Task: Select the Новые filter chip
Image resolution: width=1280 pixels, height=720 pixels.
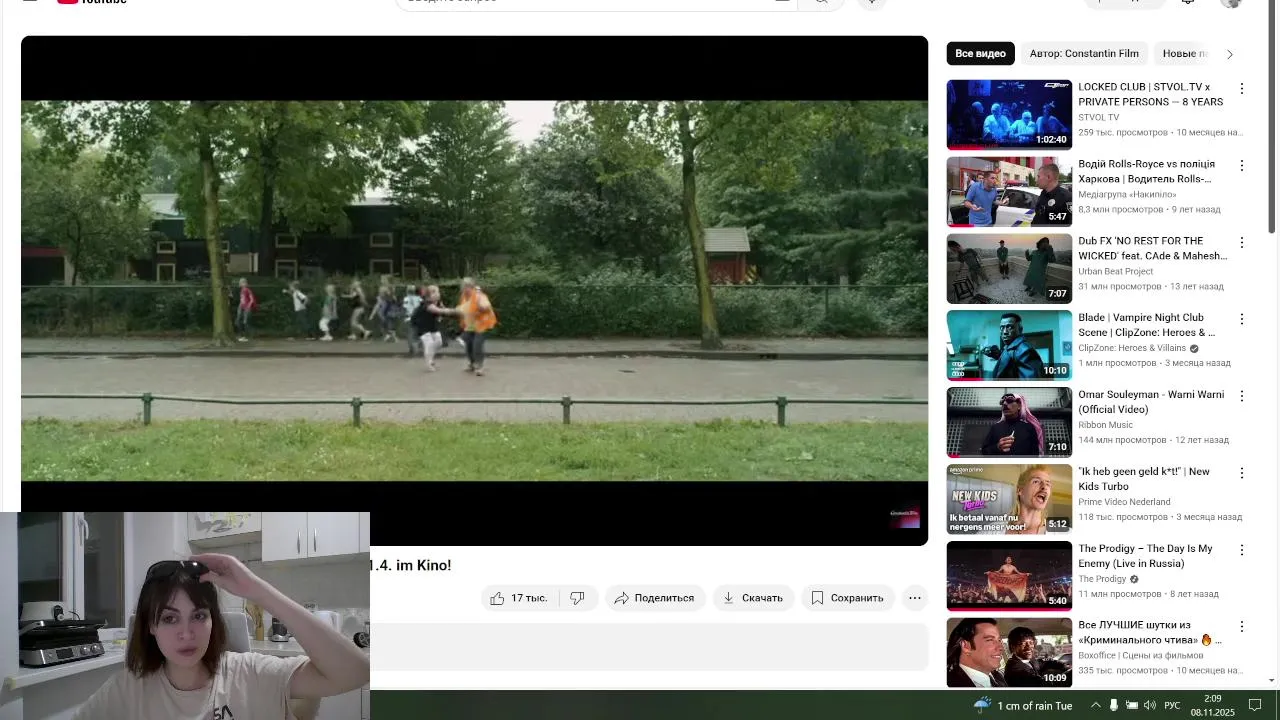Action: [1183, 54]
